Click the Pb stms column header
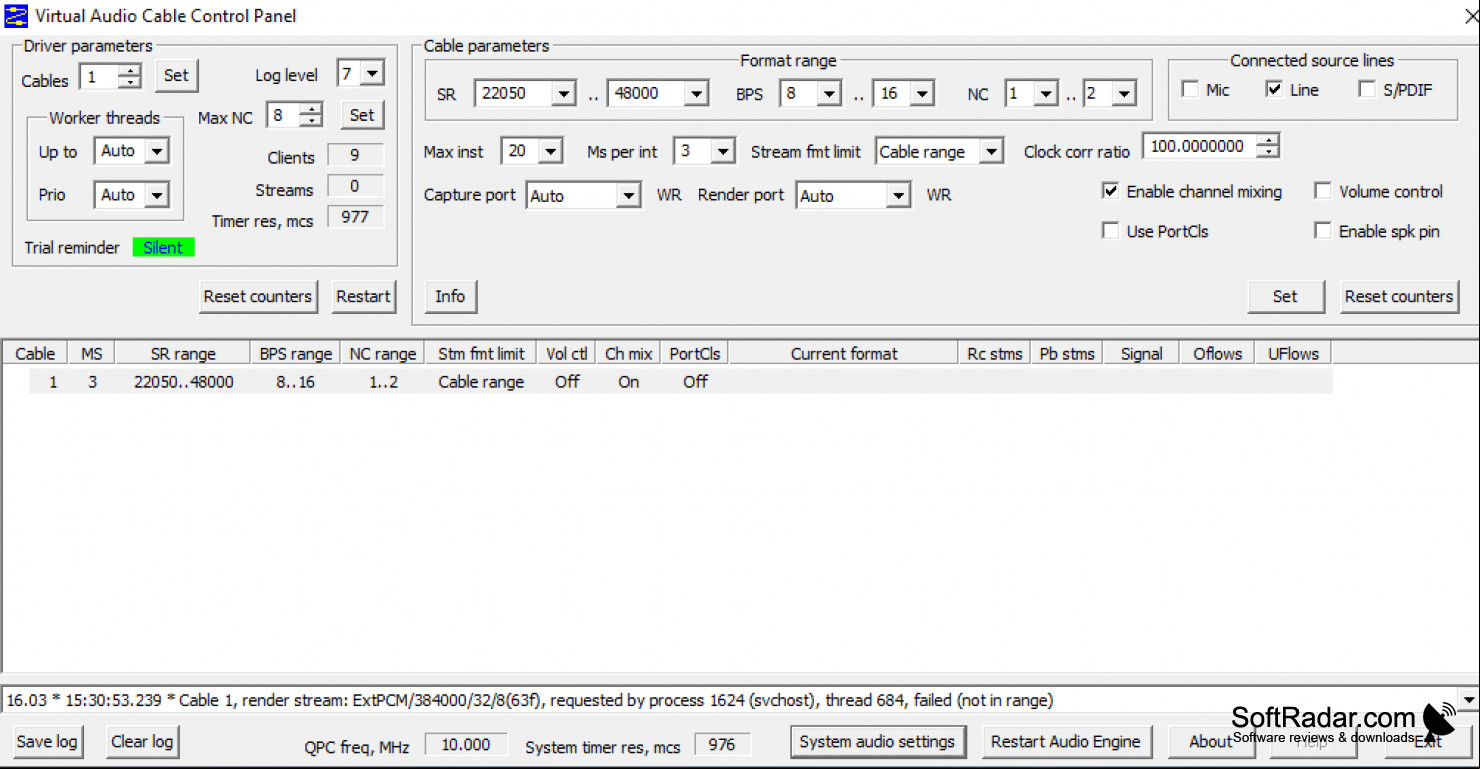 (x=1067, y=353)
